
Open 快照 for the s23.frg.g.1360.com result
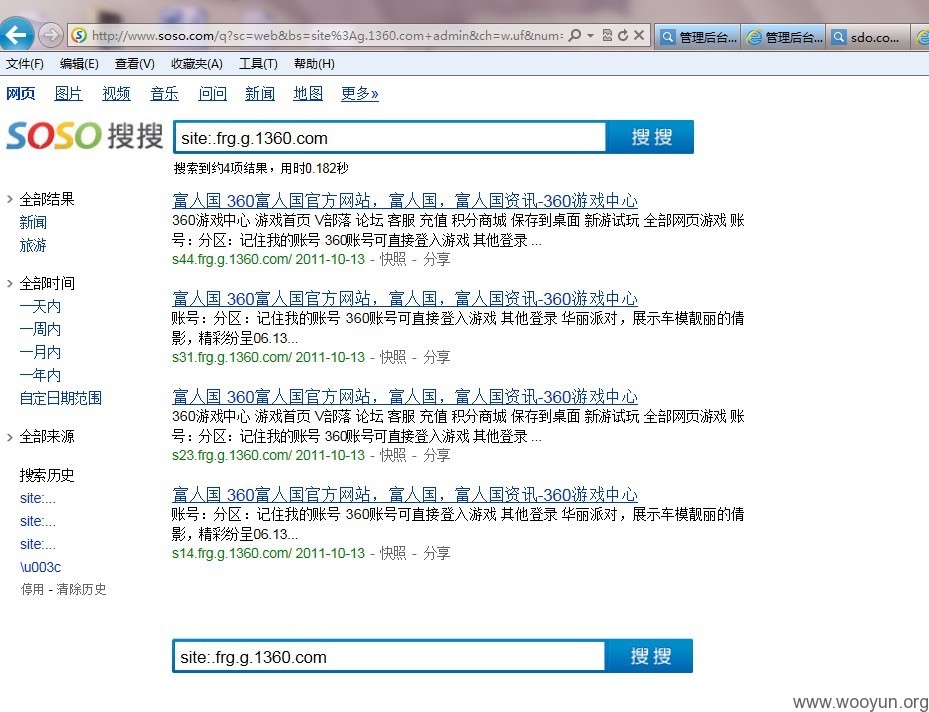[393, 455]
